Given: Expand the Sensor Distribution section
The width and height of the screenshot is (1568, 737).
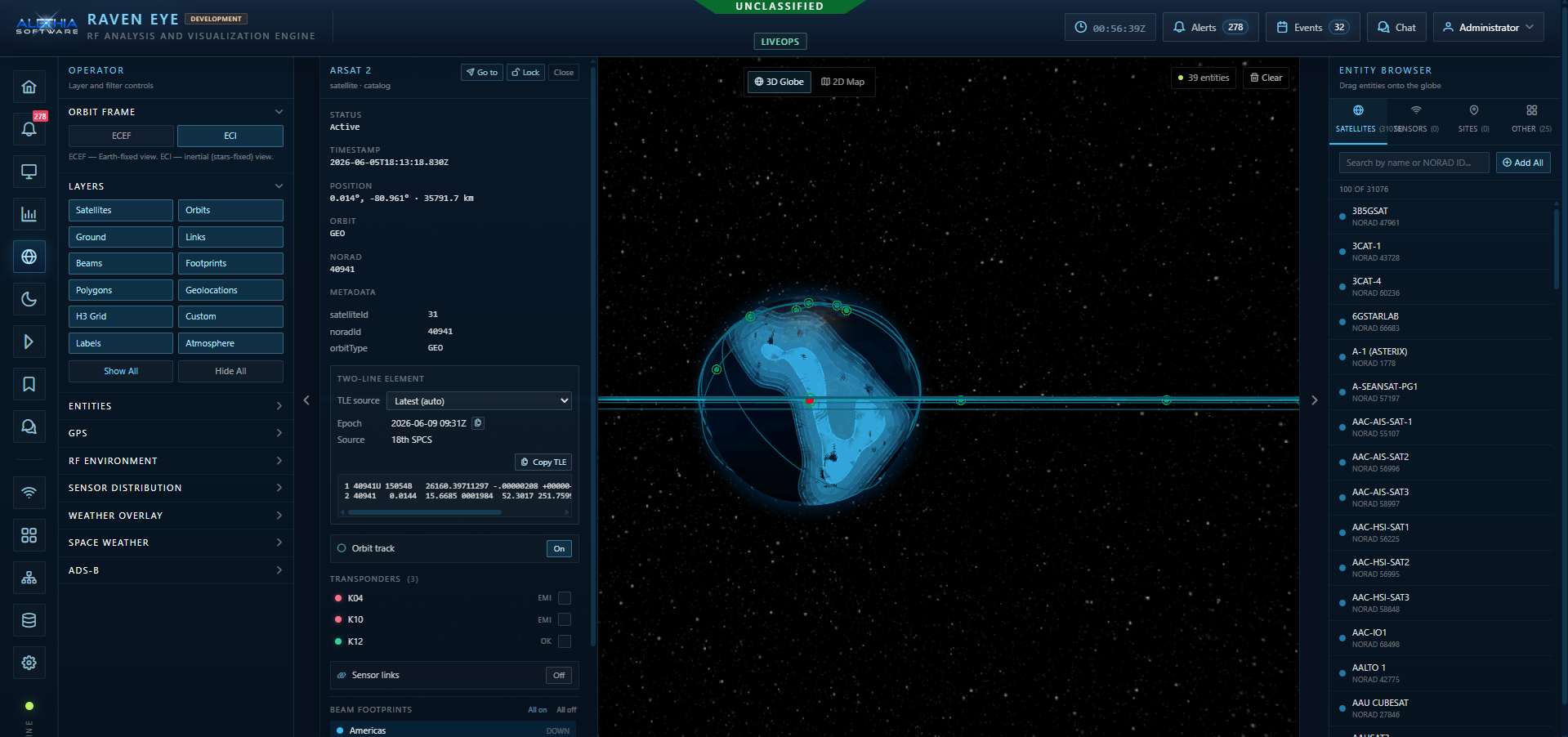Looking at the screenshot, I should pyautogui.click(x=176, y=488).
